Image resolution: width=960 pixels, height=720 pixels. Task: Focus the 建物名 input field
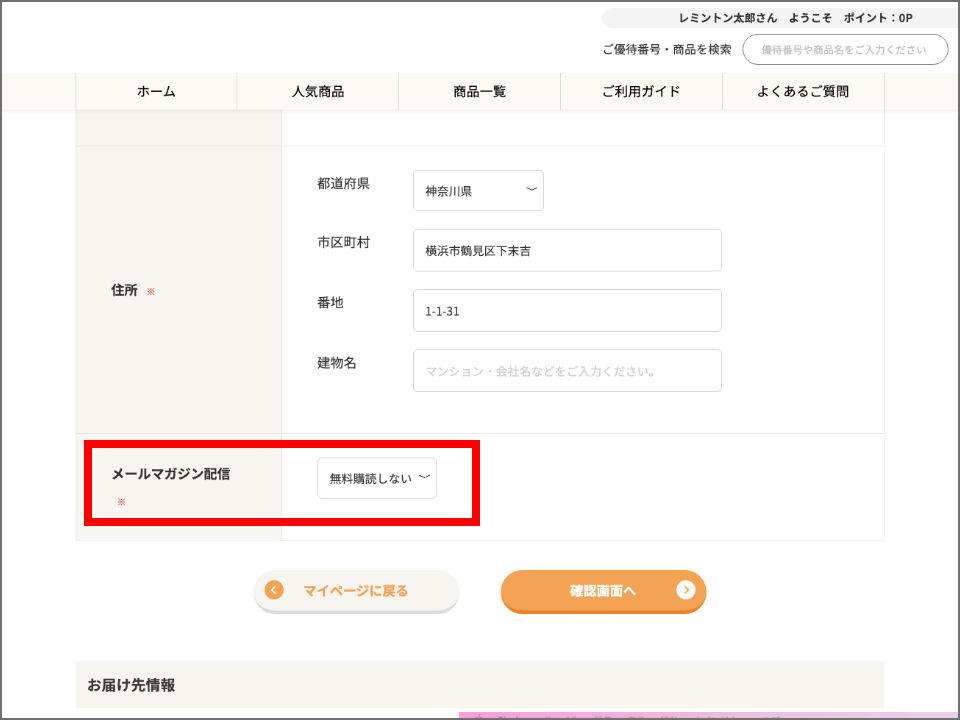567,370
